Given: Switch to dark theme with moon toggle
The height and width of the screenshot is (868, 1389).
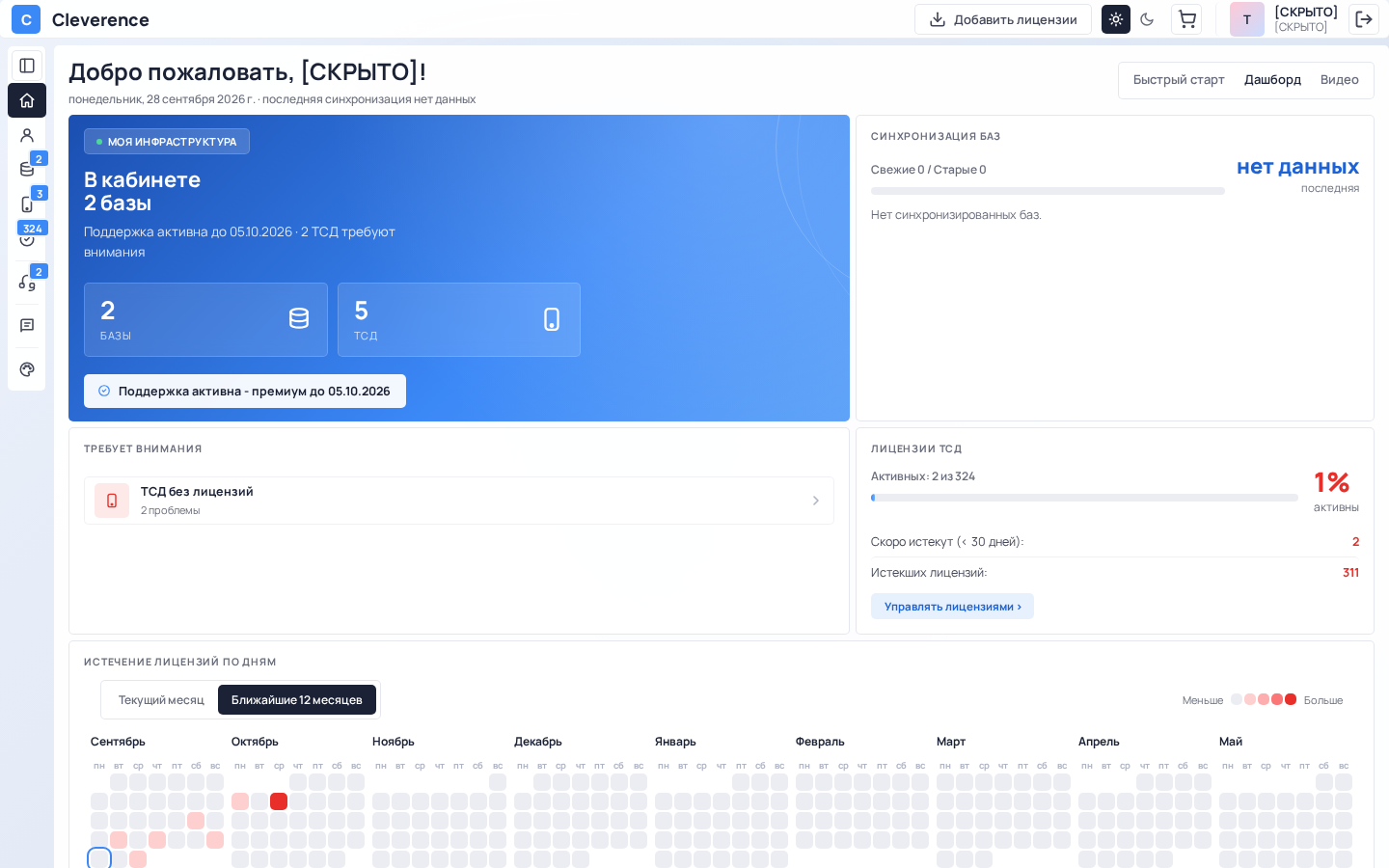Looking at the screenshot, I should 1147,19.
